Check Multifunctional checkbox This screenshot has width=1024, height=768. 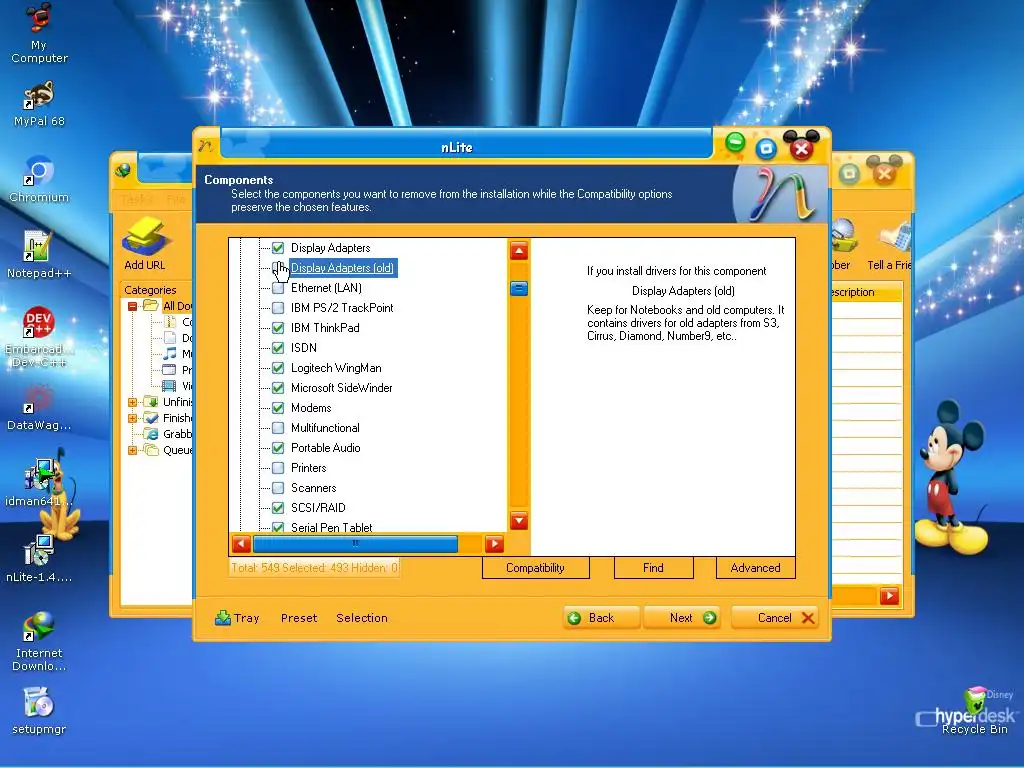pos(278,428)
